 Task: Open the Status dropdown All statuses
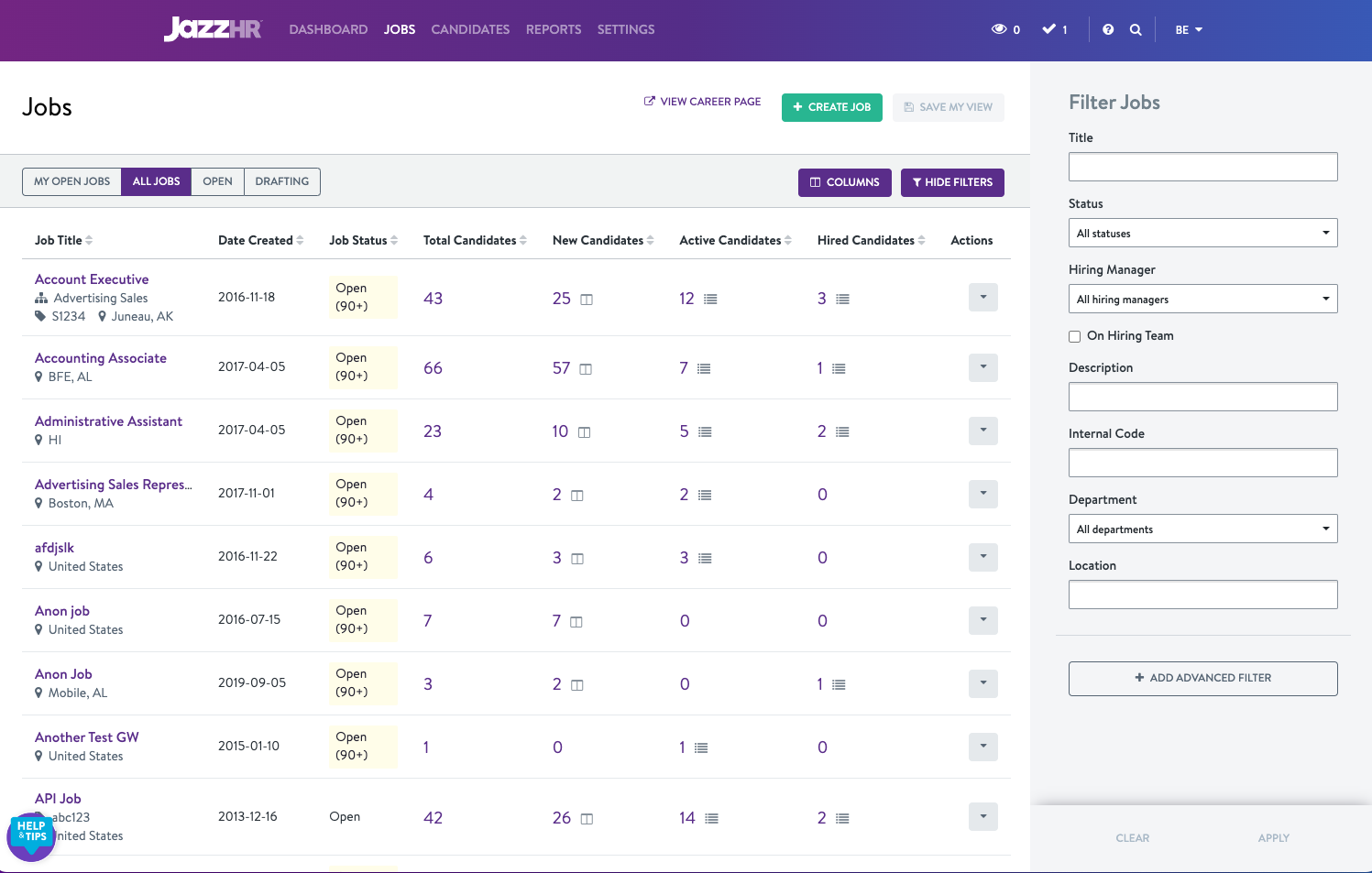pos(1202,233)
